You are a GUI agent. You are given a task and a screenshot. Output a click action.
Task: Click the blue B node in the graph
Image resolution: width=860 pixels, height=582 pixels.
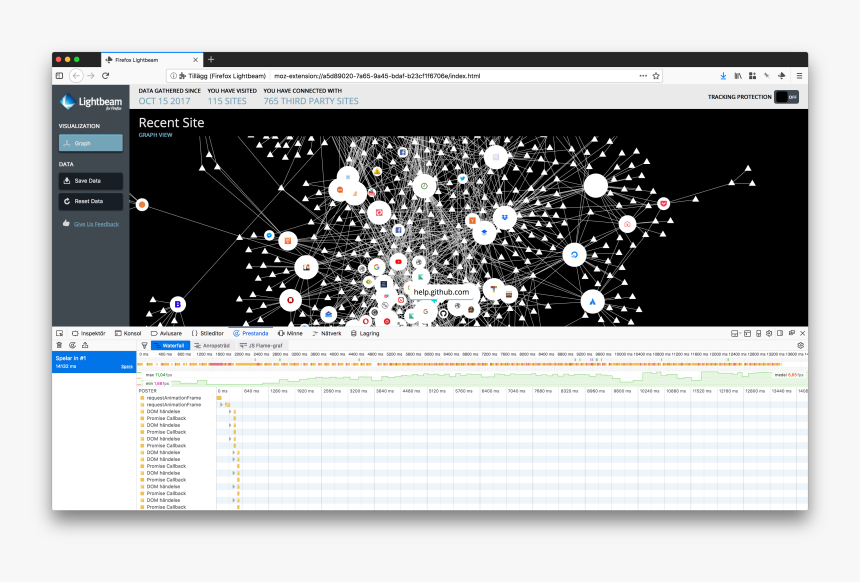[x=177, y=304]
